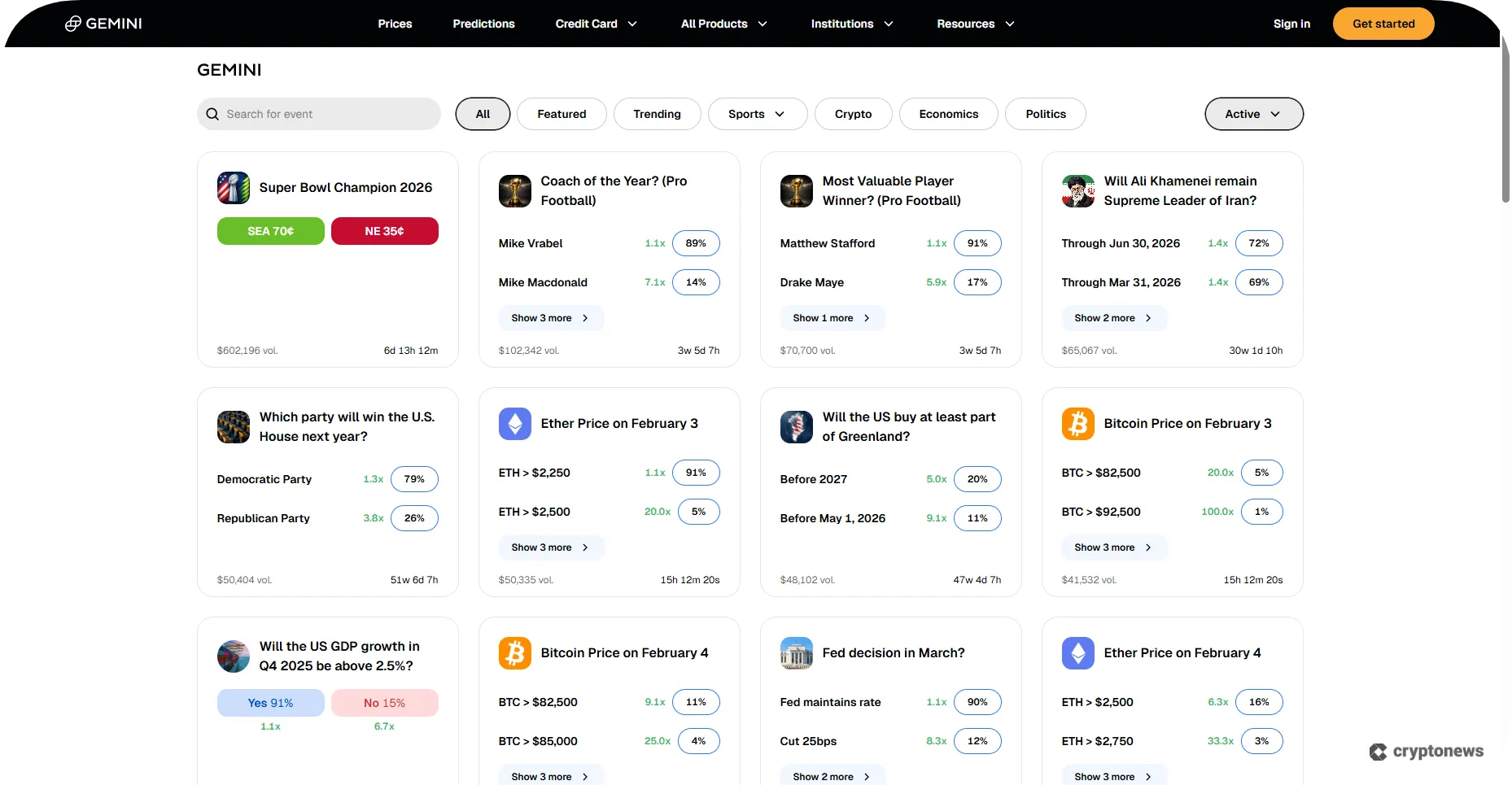Click U.S. House party market thumbnail
1512x785 pixels.
[234, 427]
